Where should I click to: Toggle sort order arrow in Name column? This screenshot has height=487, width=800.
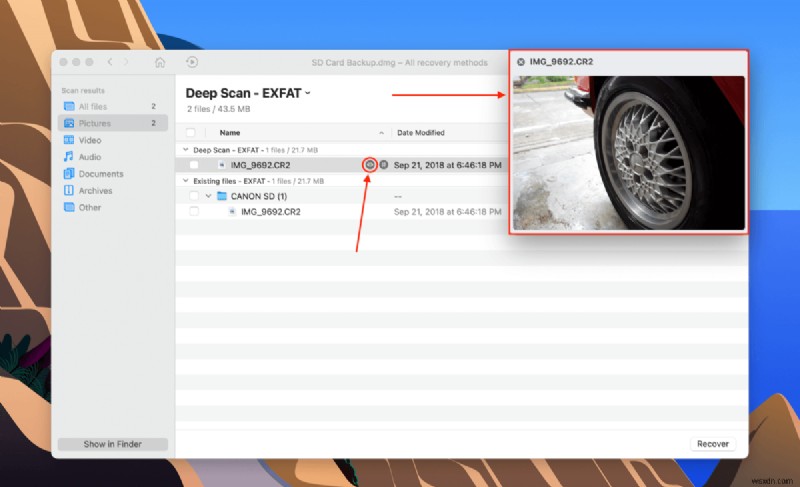382,133
